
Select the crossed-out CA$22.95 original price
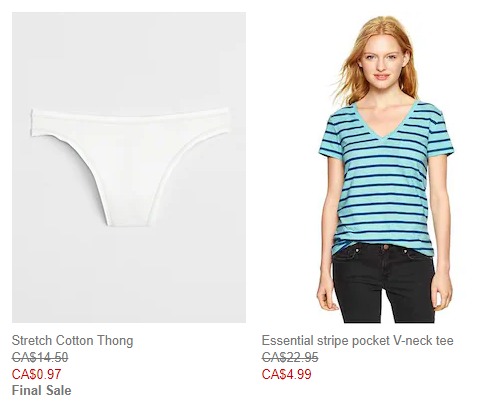290,357
